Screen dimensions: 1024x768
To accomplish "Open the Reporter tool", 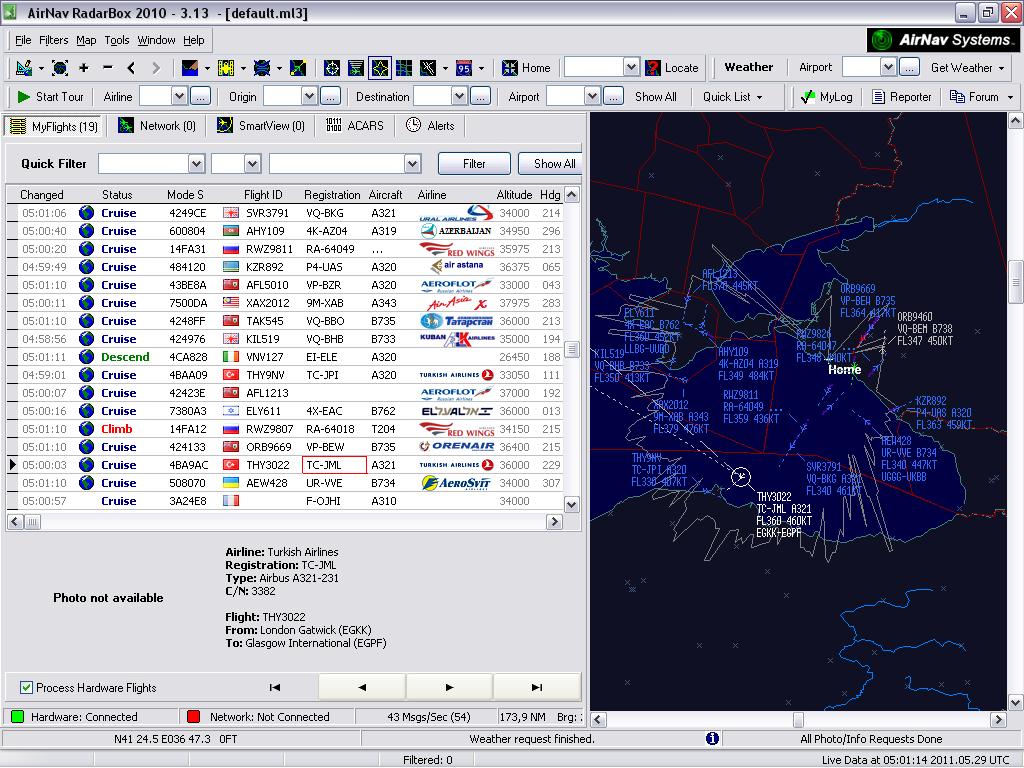I will click(901, 97).
